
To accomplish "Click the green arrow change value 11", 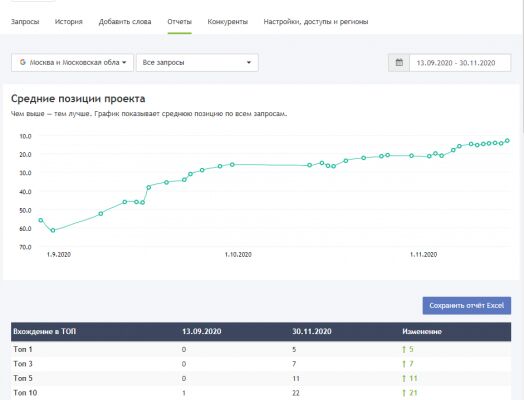I will pos(410,378).
